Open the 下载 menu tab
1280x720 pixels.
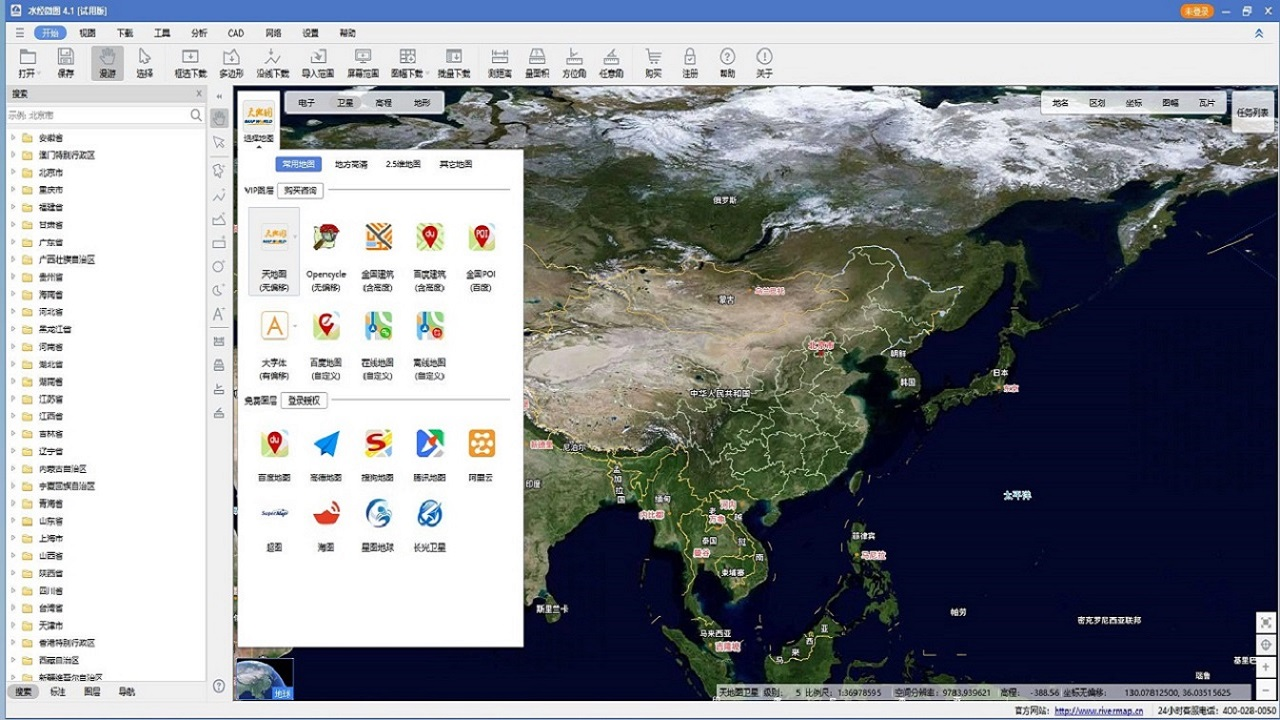point(125,33)
